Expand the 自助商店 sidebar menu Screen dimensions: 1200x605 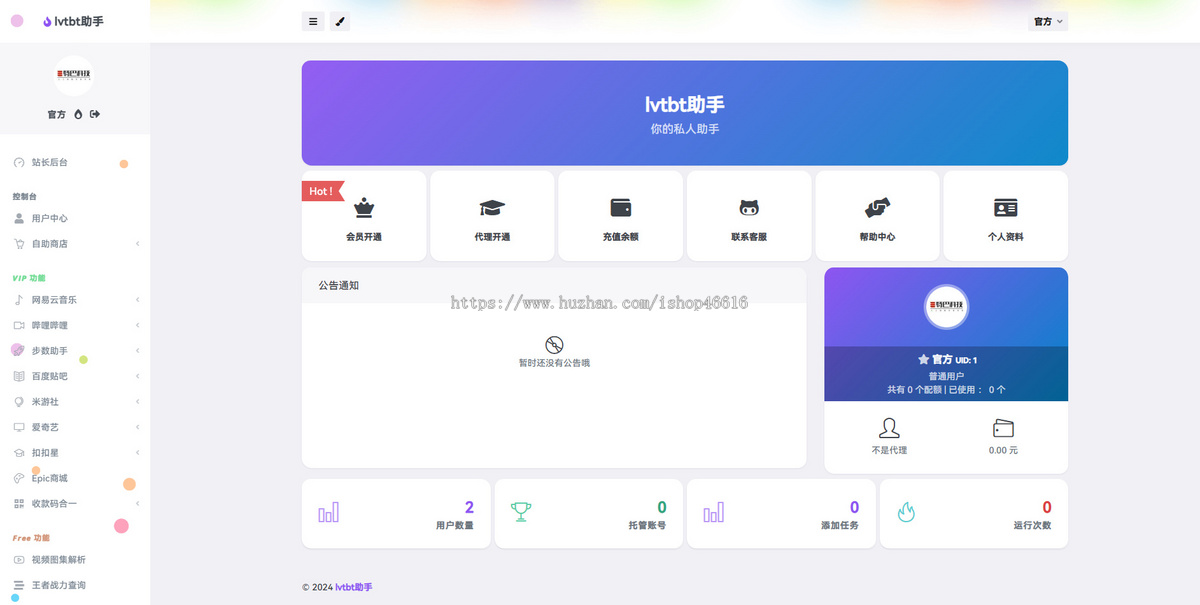tap(75, 244)
